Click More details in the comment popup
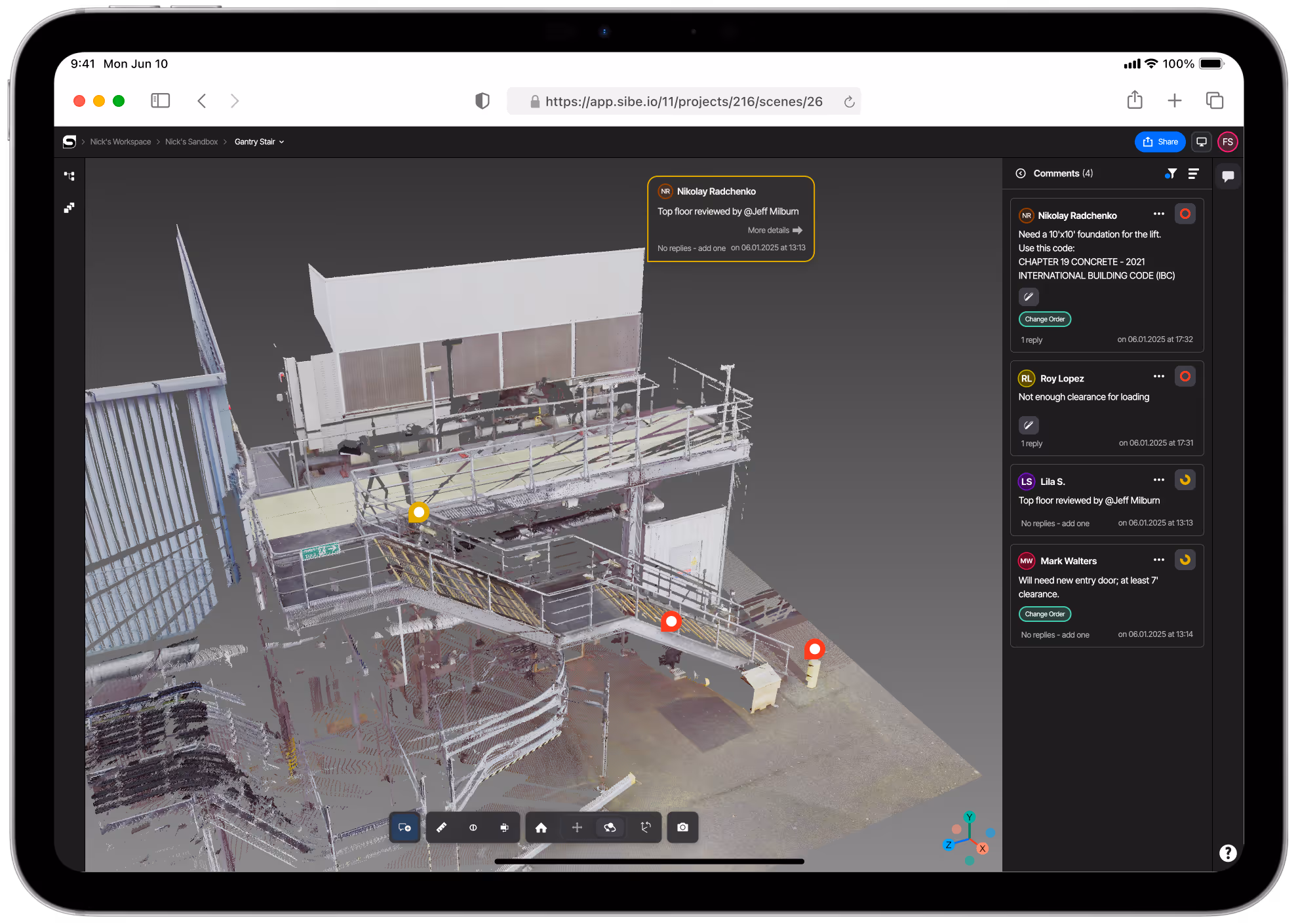The height and width of the screenshot is (924, 1298). pyautogui.click(x=775, y=230)
